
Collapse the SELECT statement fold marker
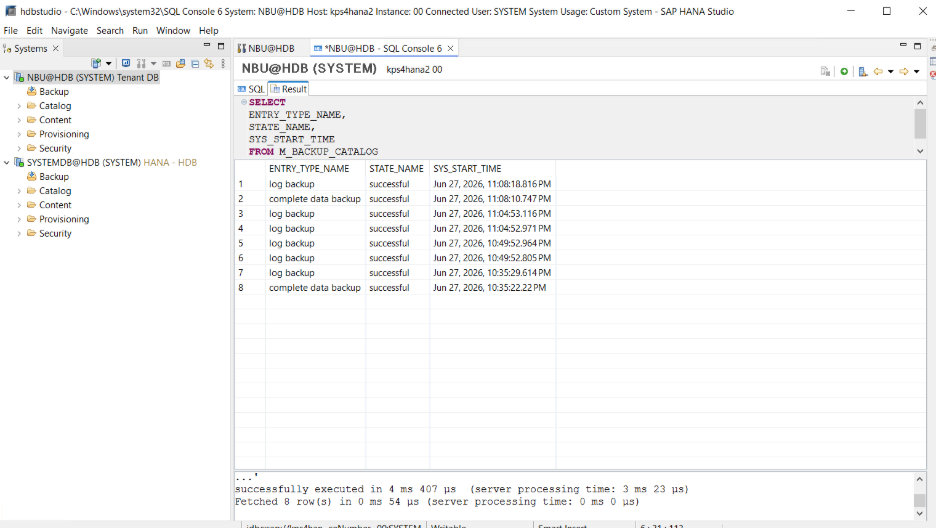[244, 102]
